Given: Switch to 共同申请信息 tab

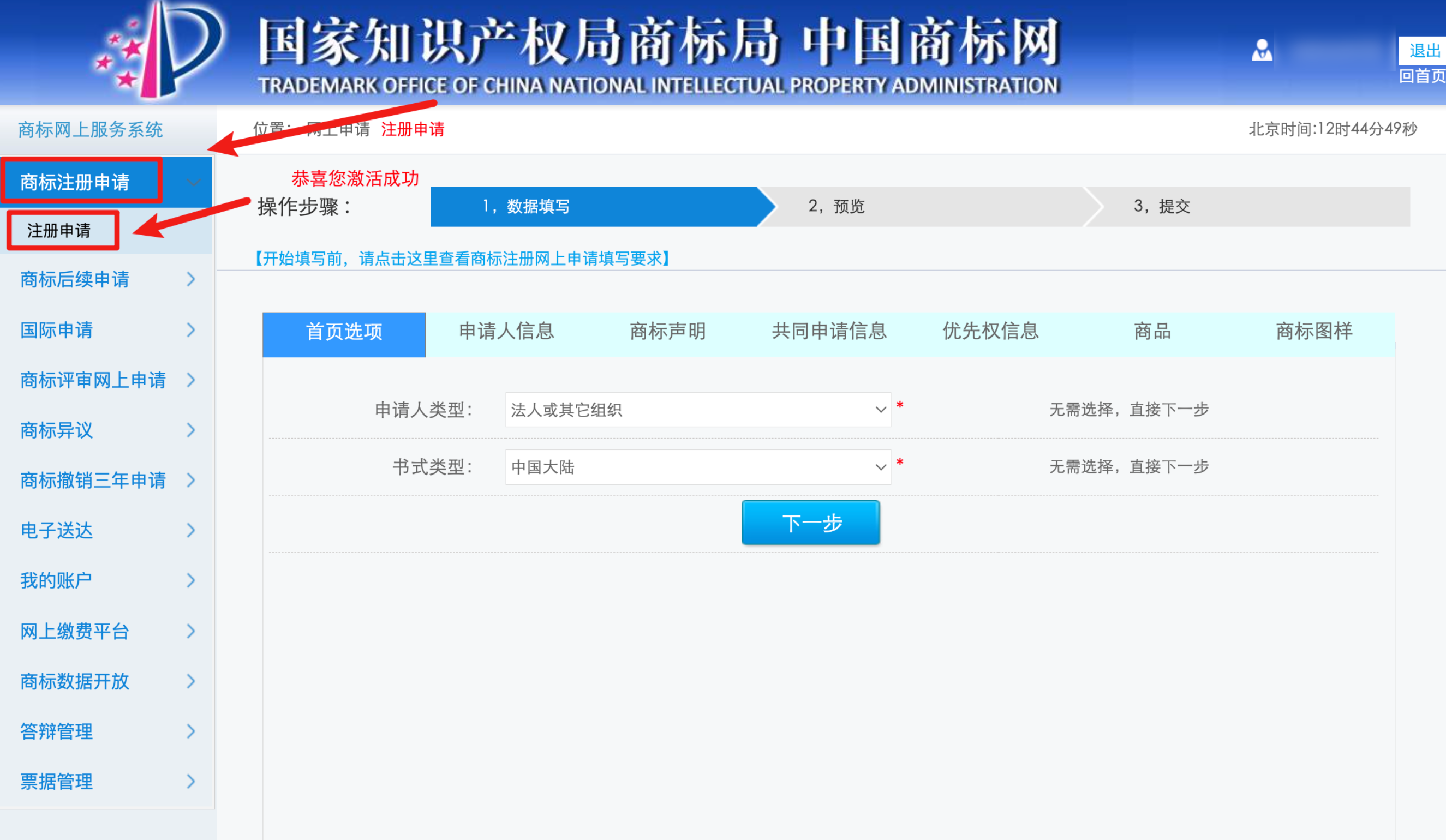Looking at the screenshot, I should 829,331.
